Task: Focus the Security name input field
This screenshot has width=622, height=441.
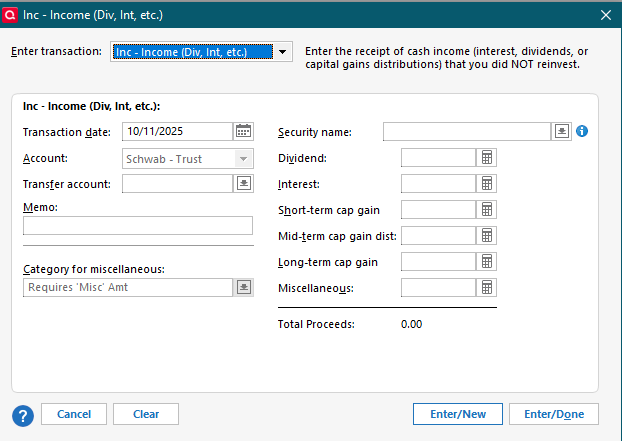Action: tap(467, 131)
